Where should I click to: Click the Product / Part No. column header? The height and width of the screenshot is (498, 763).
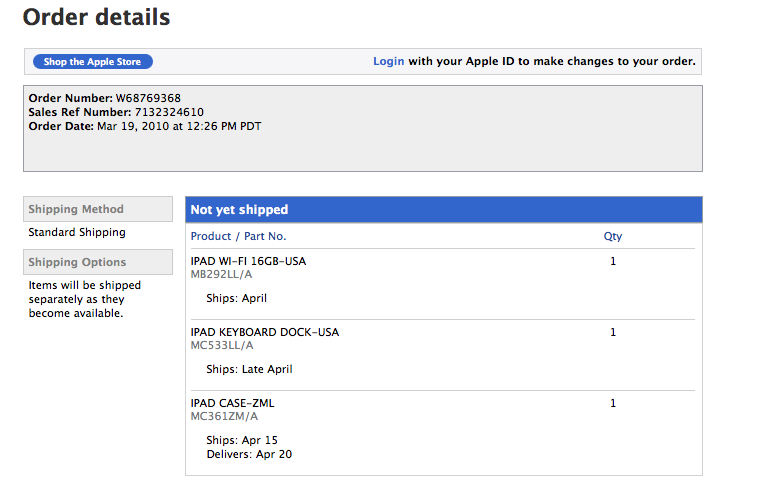click(238, 236)
